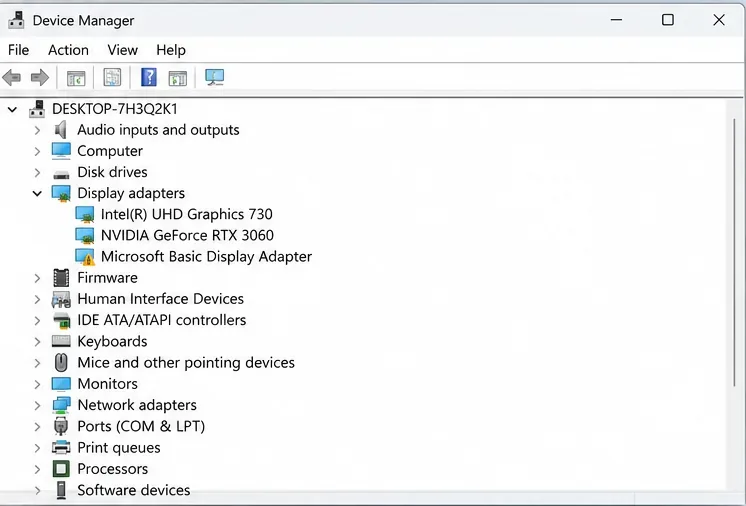
Task: Click the IDE ATA/ATAPI controllers icon
Action: pos(61,321)
